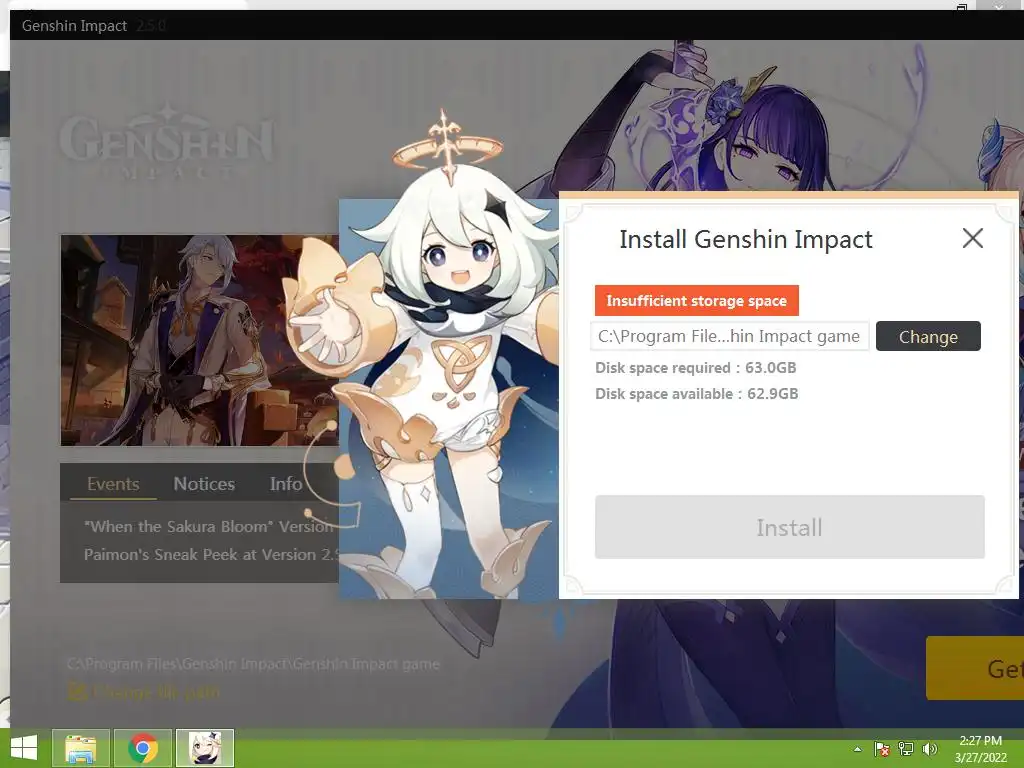Click the install path text at launcher bottom
Screen dimensions: 1024x768
253,664
